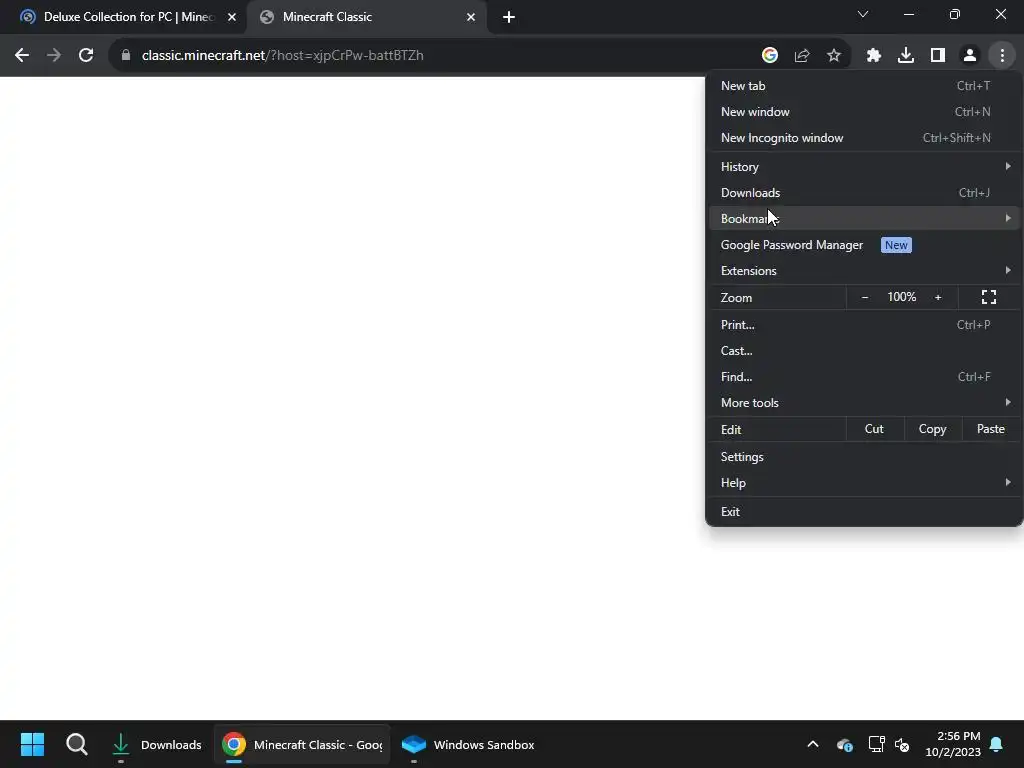Select the Minecraft Classic tab
The height and width of the screenshot is (768, 1024).
[366, 17]
